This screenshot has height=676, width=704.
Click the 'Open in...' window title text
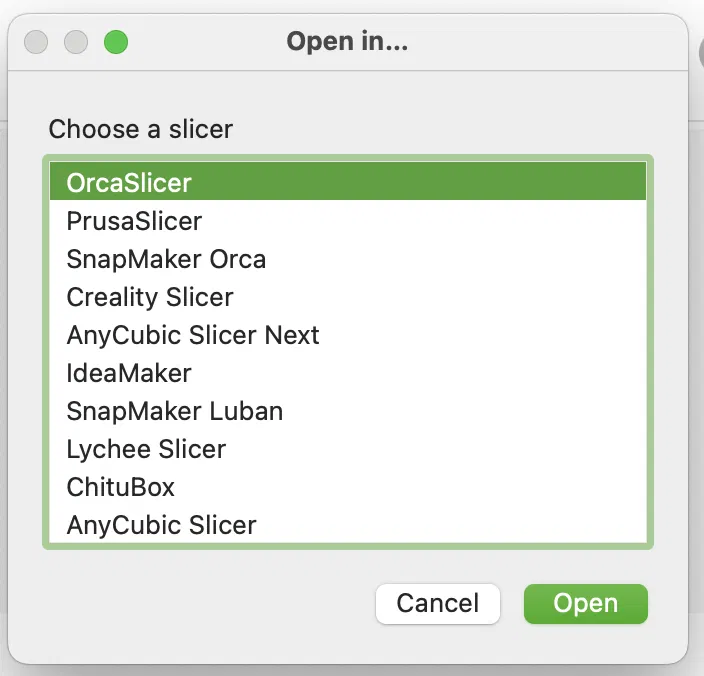click(x=347, y=42)
